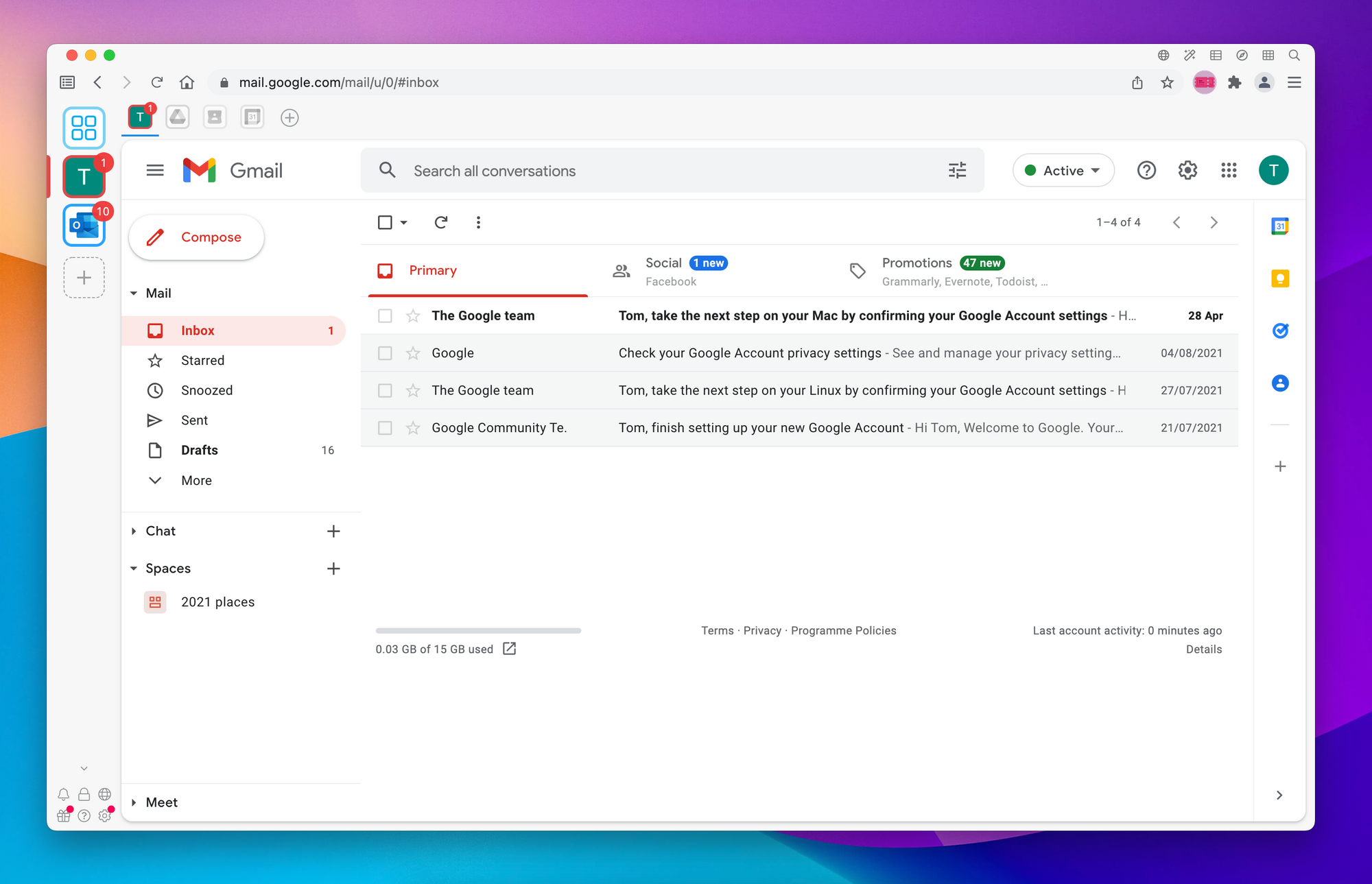
Task: Toggle the star on The Google team email
Action: click(412, 316)
